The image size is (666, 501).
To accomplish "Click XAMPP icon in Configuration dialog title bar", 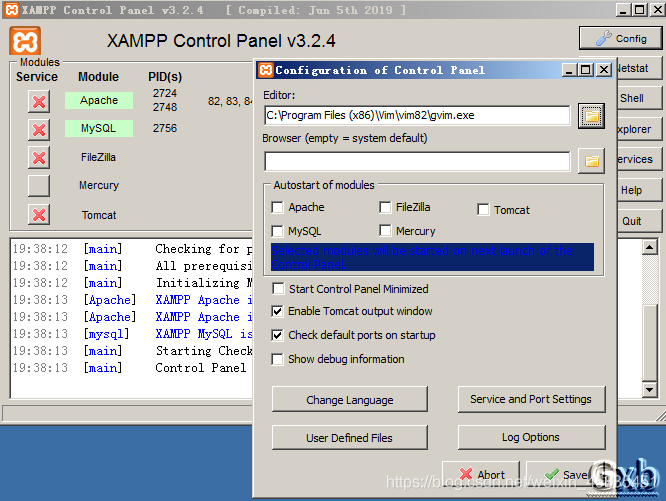I will tap(266, 70).
